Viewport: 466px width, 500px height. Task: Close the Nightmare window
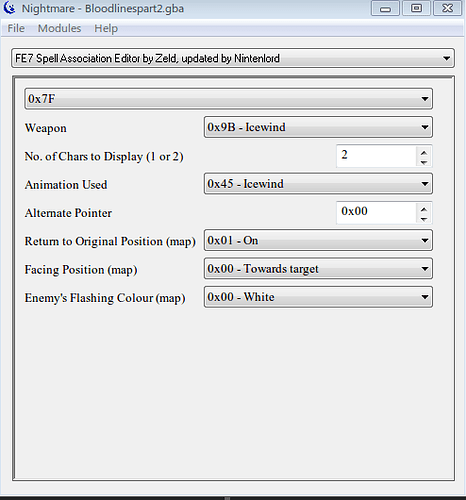[x=447, y=8]
